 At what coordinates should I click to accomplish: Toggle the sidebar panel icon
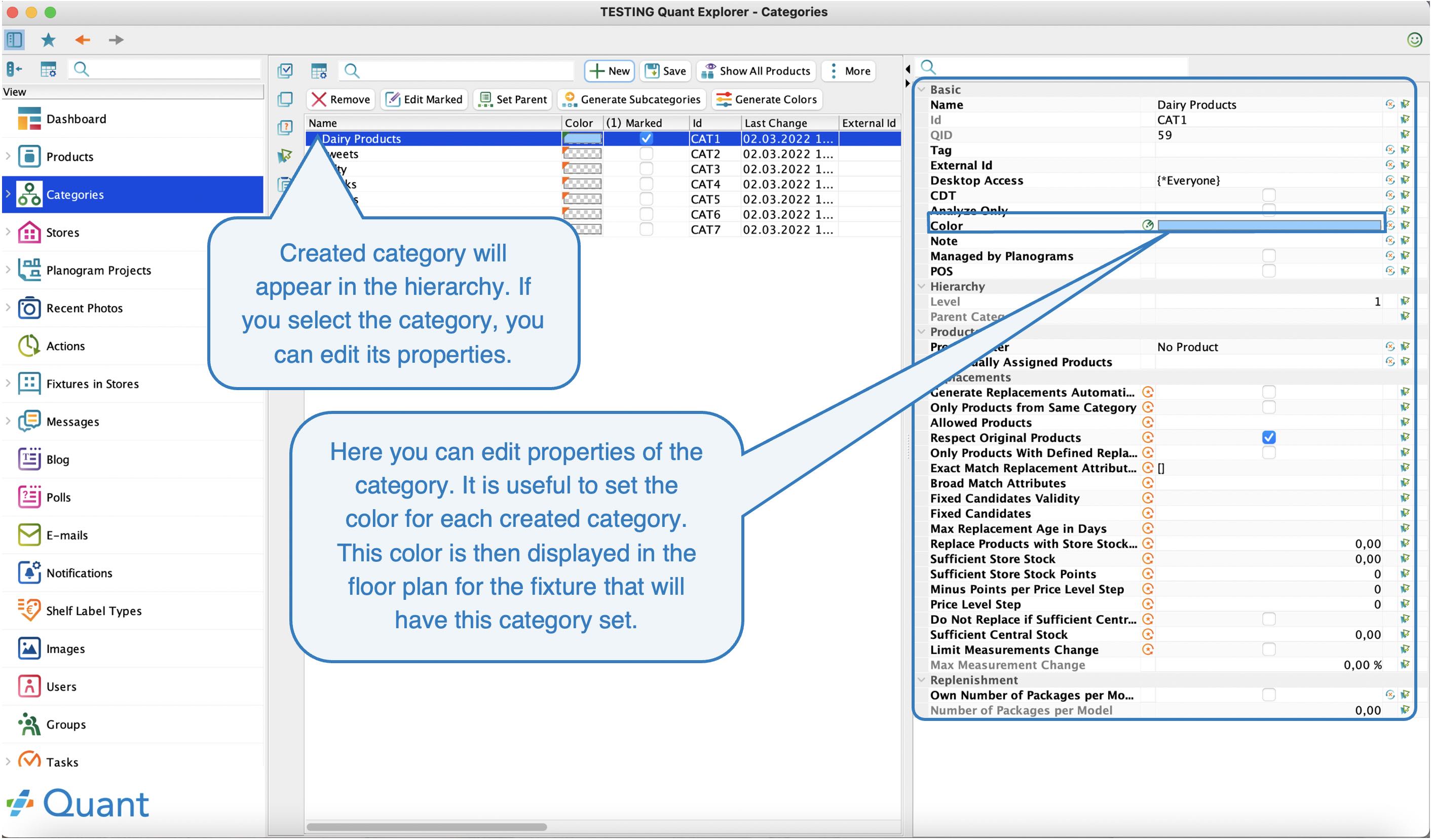14,40
